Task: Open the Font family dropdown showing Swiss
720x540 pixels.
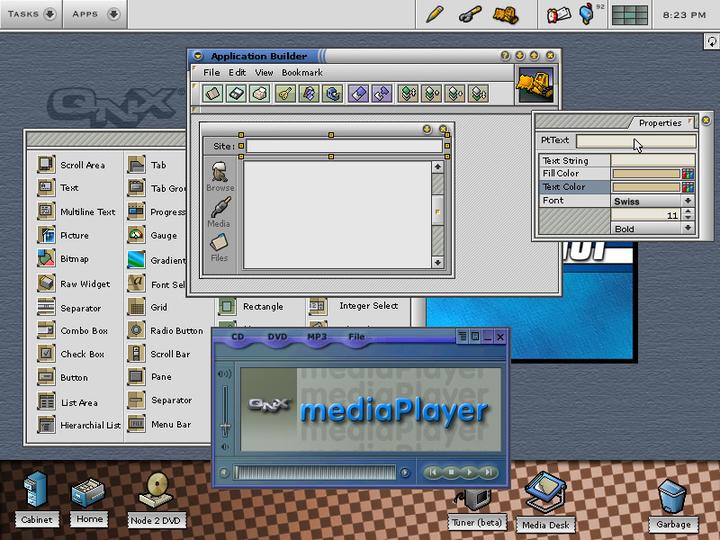Action: (652, 201)
